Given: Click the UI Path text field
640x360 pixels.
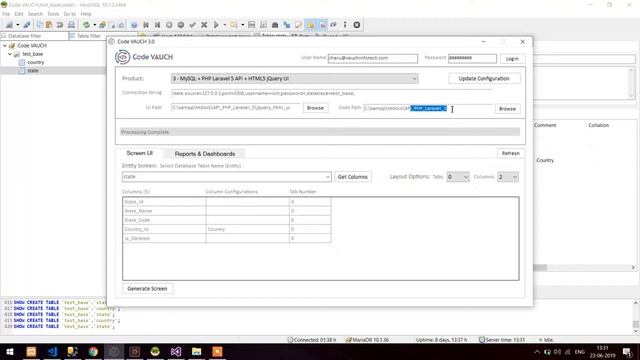Looking at the screenshot, I should (x=236, y=108).
